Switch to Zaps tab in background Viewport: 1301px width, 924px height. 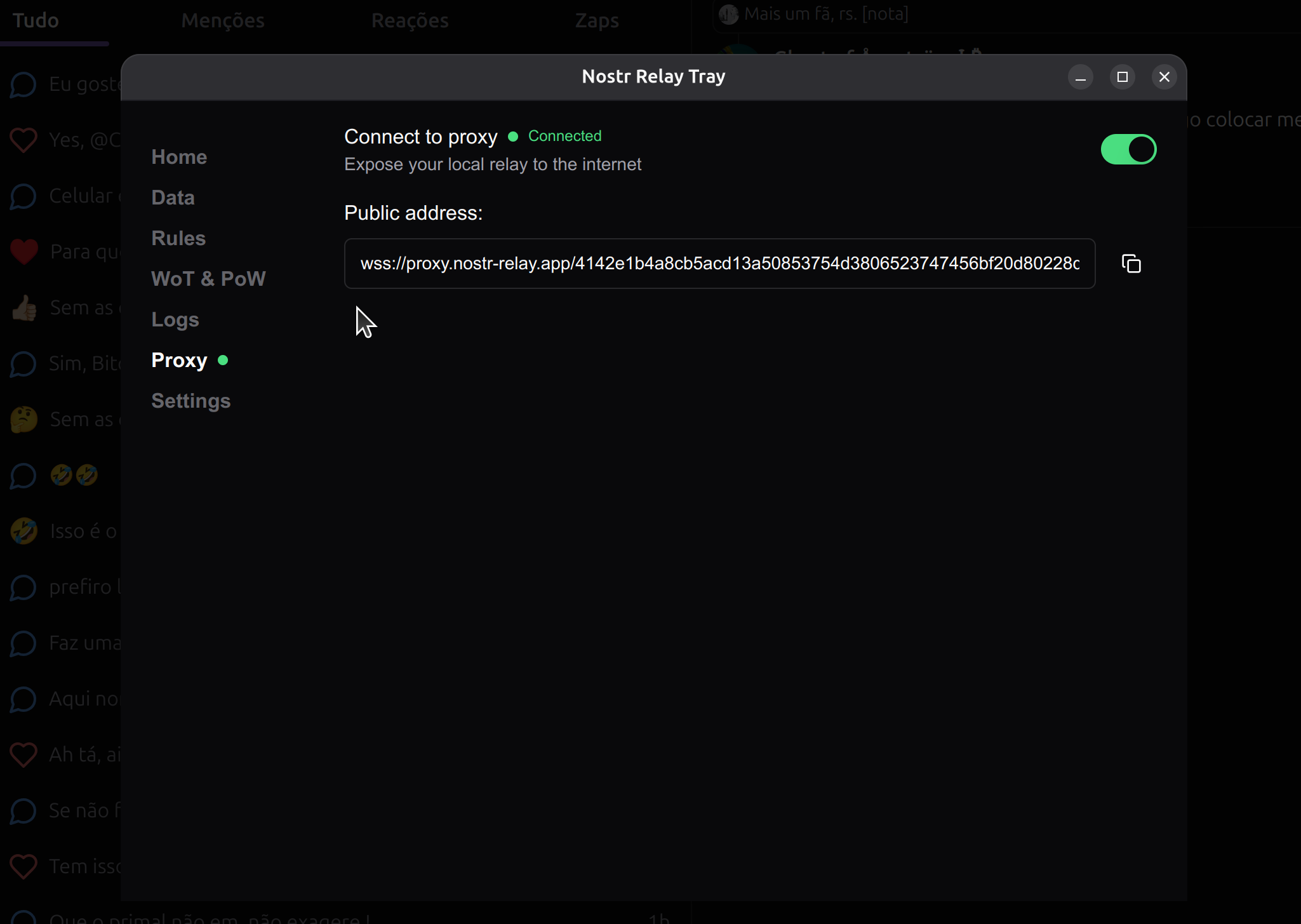coord(597,20)
